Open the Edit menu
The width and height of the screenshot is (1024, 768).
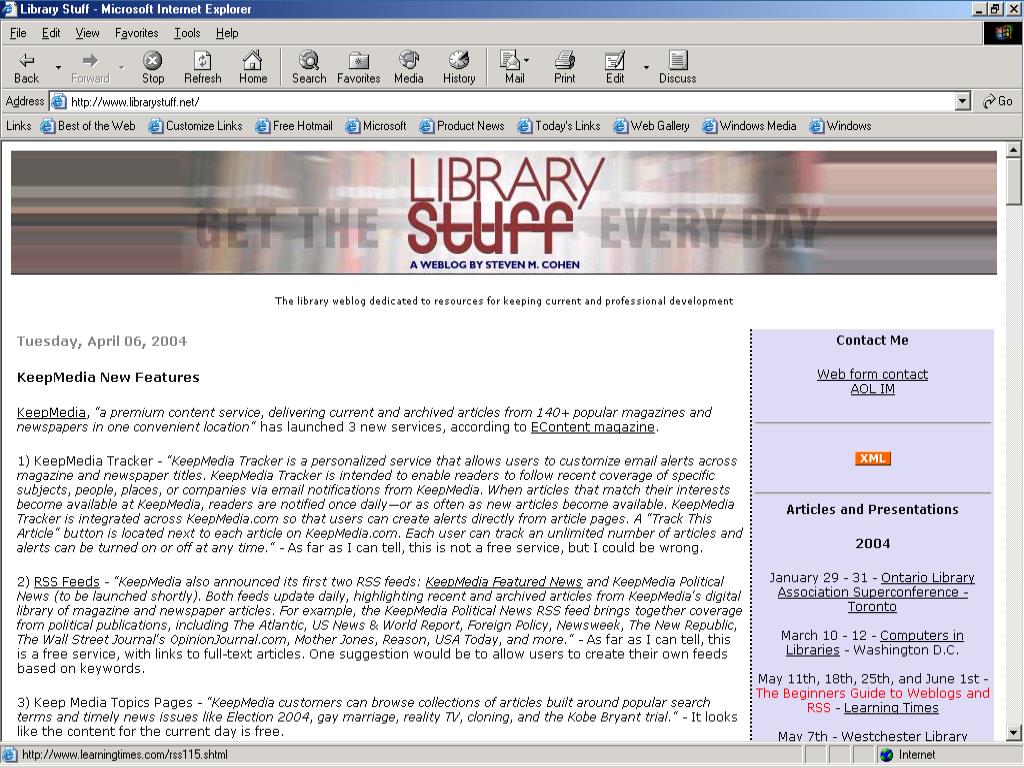51,33
